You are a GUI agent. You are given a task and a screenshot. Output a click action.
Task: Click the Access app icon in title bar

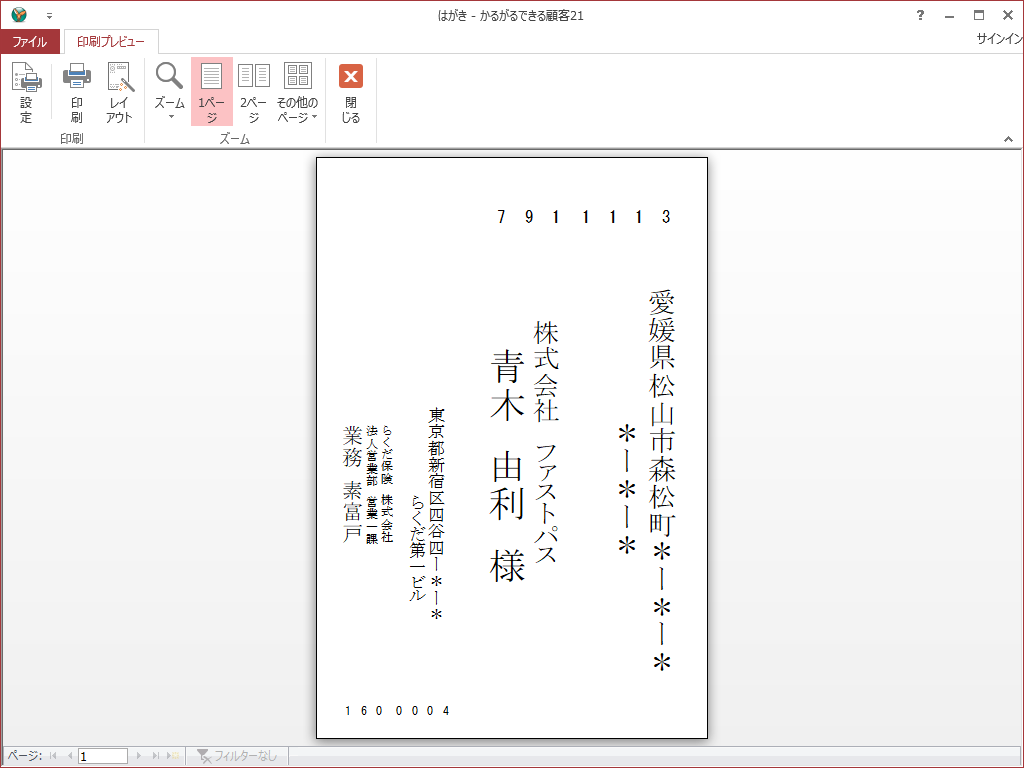pos(19,15)
